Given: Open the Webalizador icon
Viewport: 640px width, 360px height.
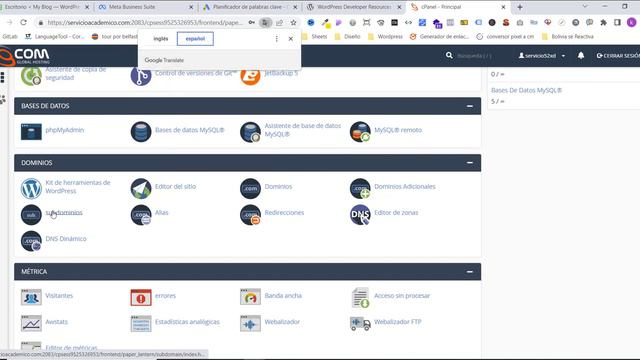Looking at the screenshot, I should (250, 323).
